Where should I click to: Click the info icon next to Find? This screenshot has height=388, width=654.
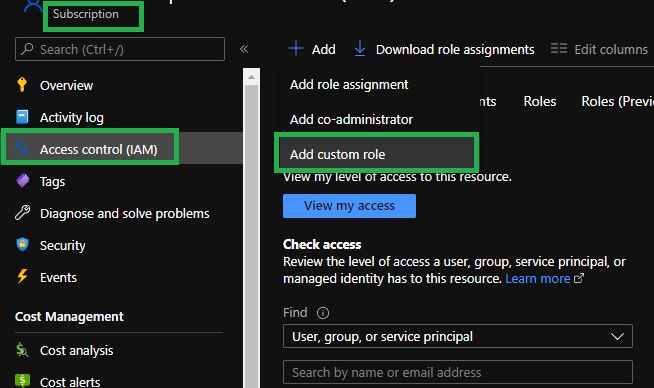click(x=323, y=312)
